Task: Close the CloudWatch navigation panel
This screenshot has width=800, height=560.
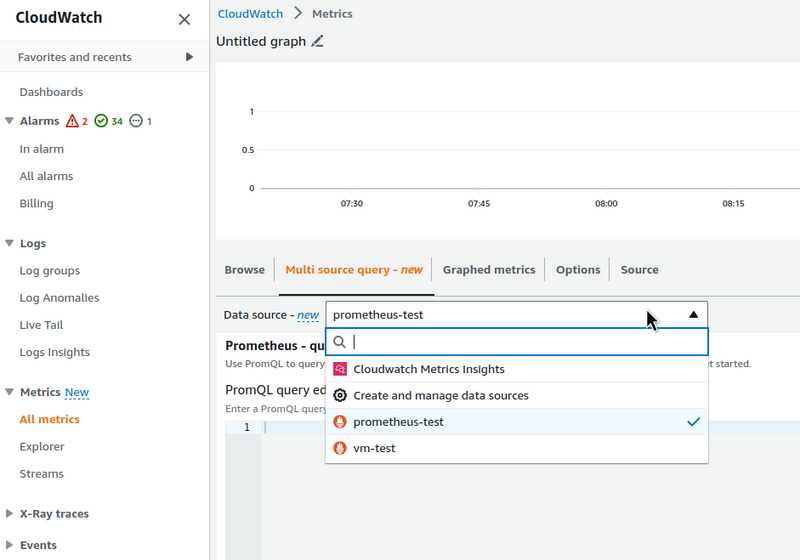Action: (x=184, y=19)
